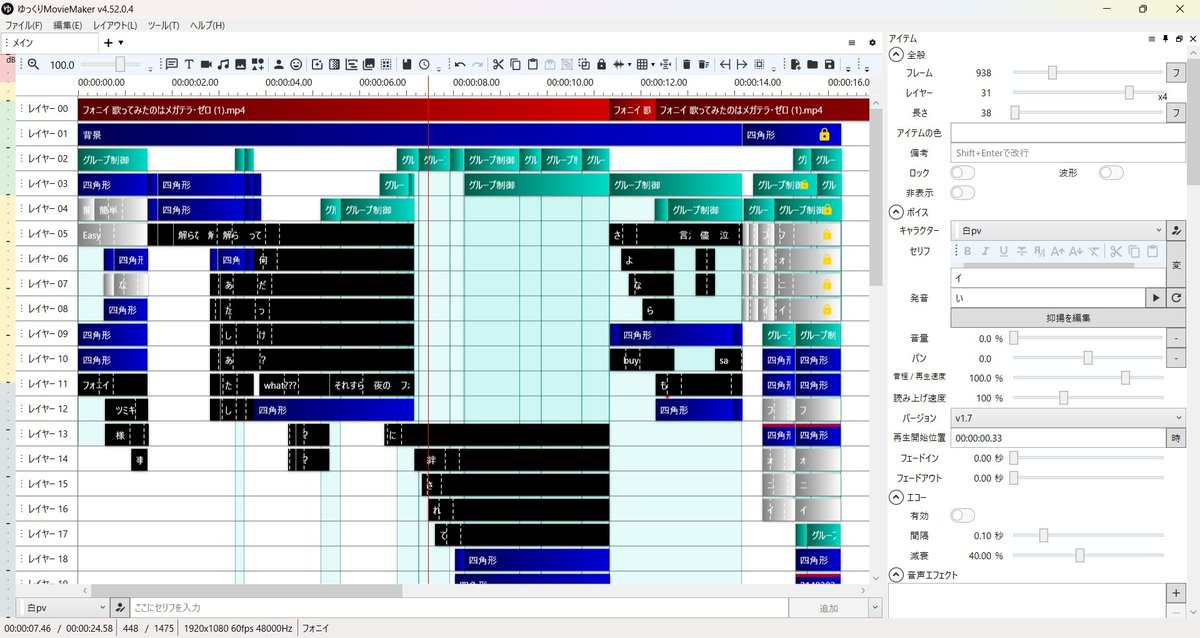Viewport: 1200px width, 638px height.
Task: Delete selected item with trash icon
Action: tap(686, 64)
